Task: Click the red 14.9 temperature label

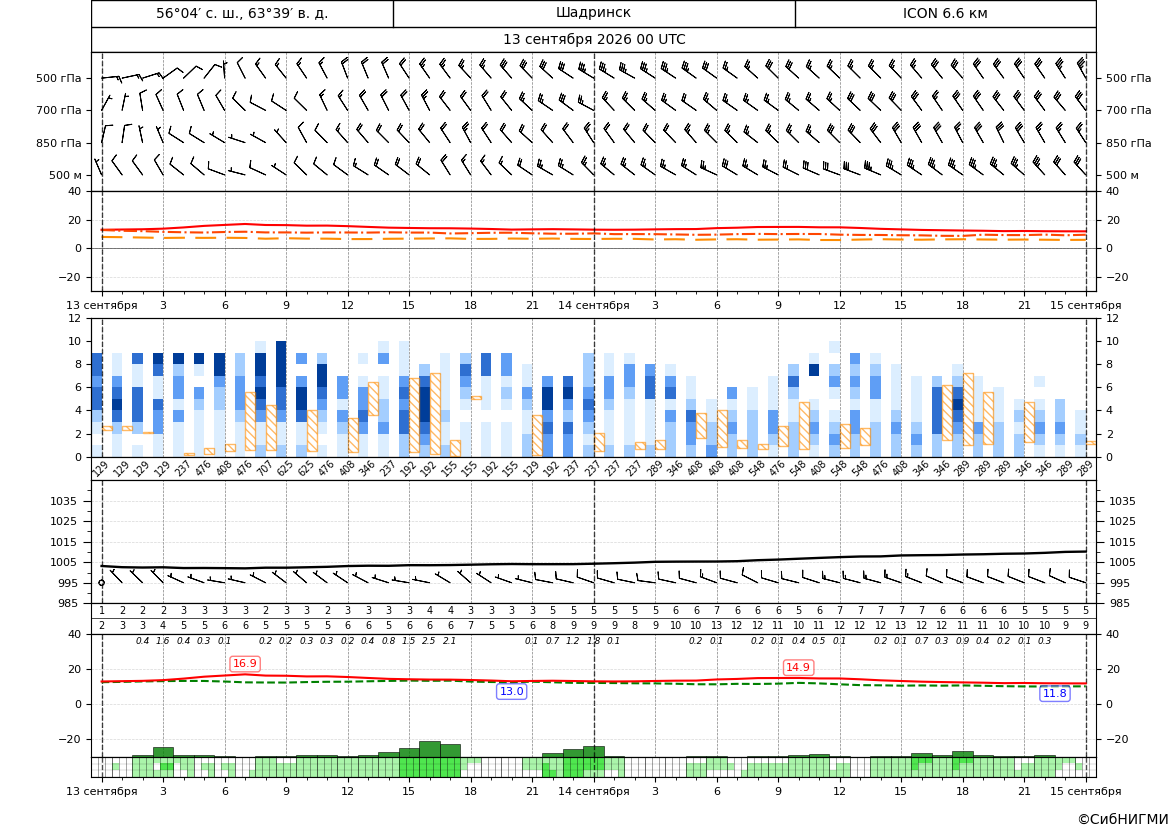Action: click(x=798, y=667)
